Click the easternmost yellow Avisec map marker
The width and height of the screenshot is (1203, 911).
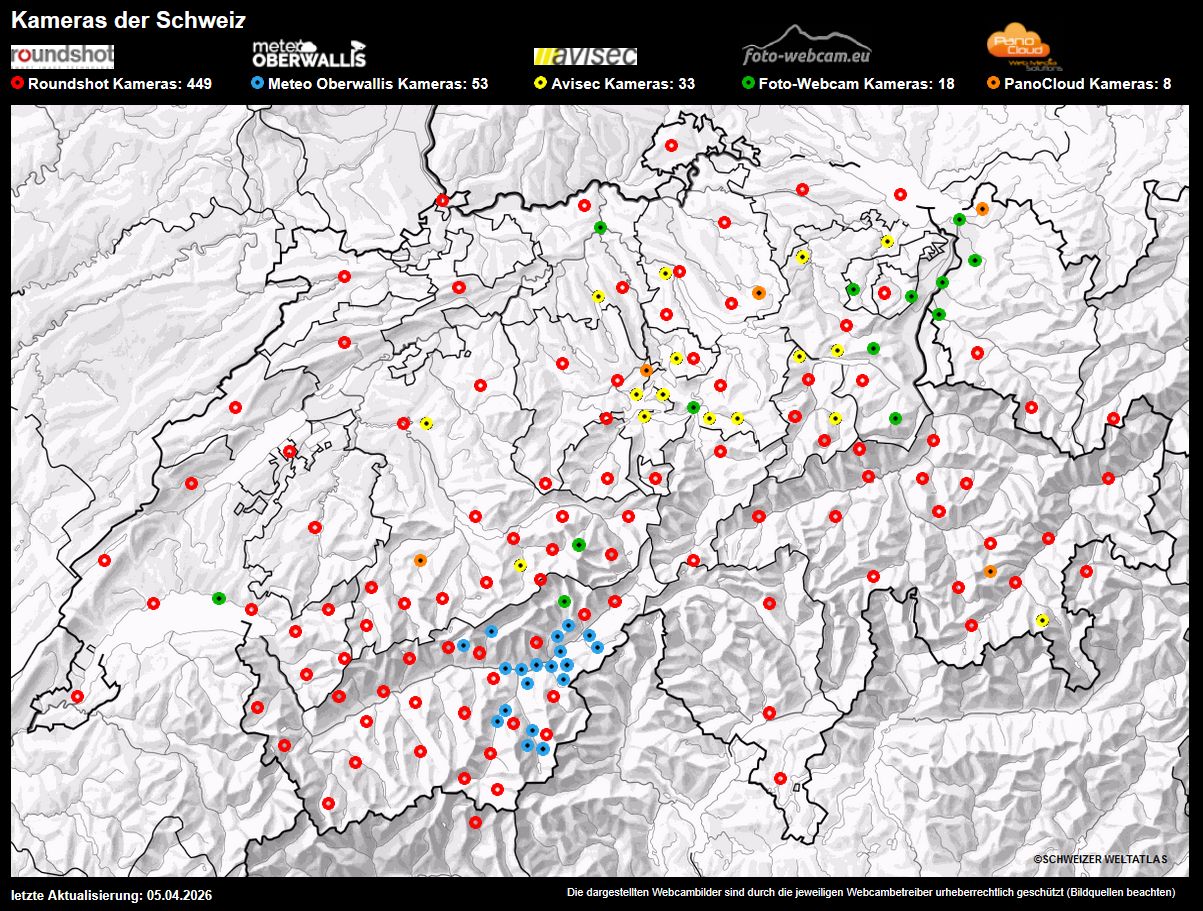(x=1043, y=620)
